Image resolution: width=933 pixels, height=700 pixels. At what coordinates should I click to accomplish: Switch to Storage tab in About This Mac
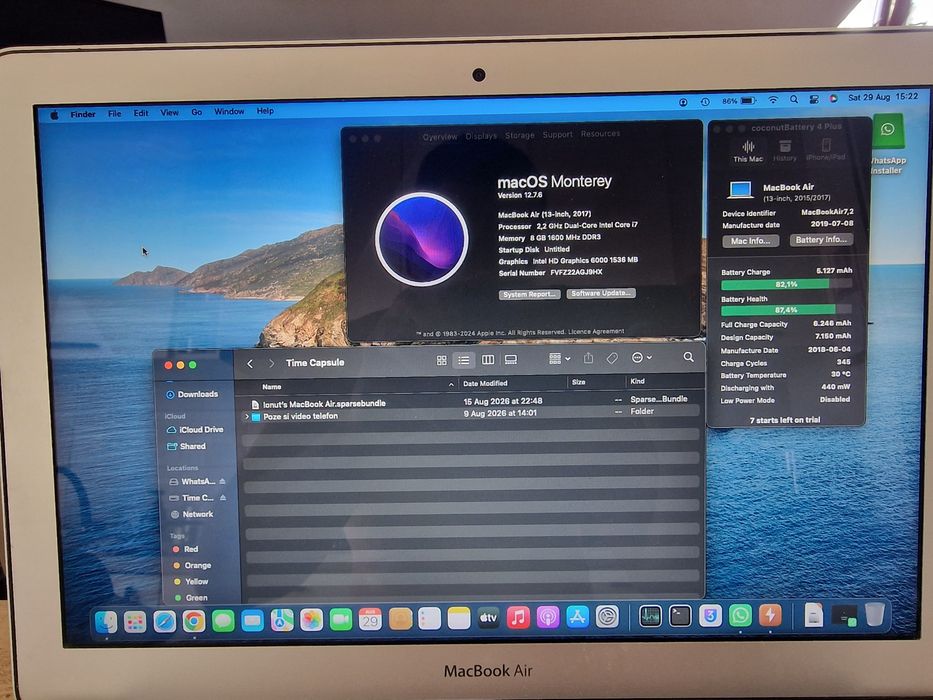point(519,135)
